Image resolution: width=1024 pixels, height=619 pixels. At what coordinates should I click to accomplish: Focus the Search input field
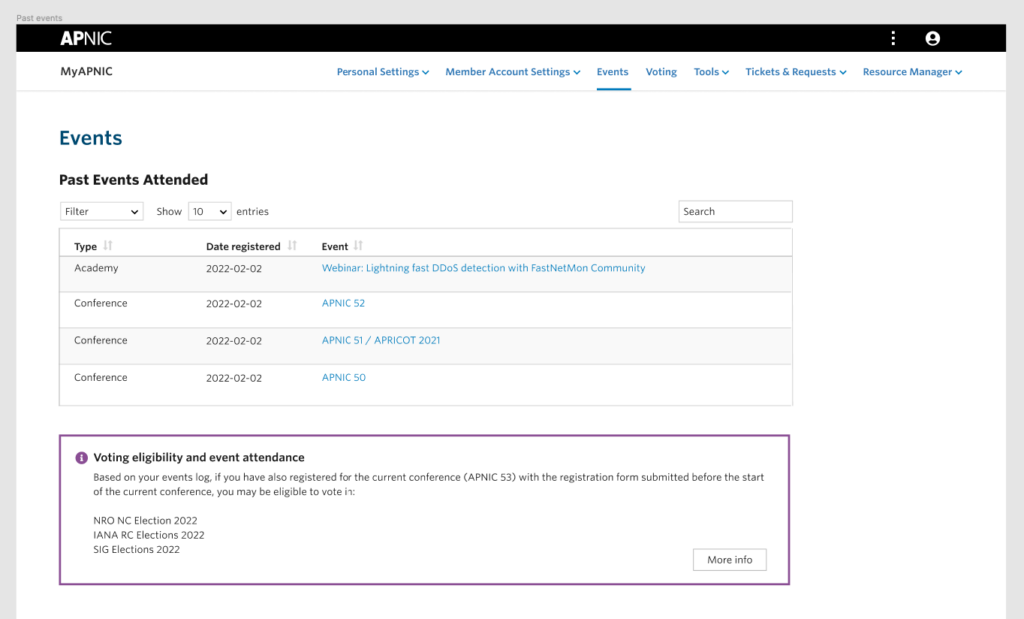(735, 212)
